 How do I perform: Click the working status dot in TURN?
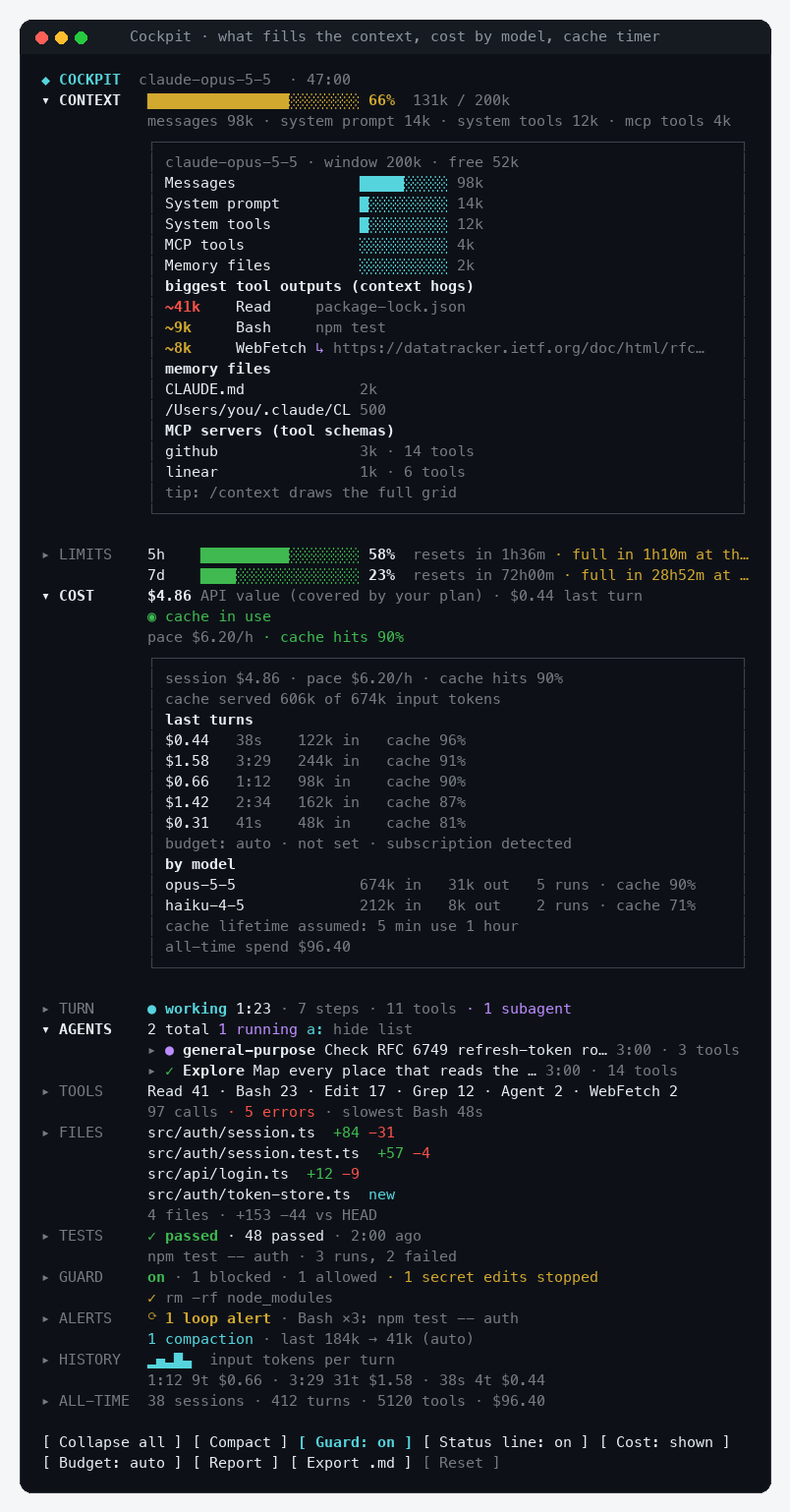[x=151, y=1009]
